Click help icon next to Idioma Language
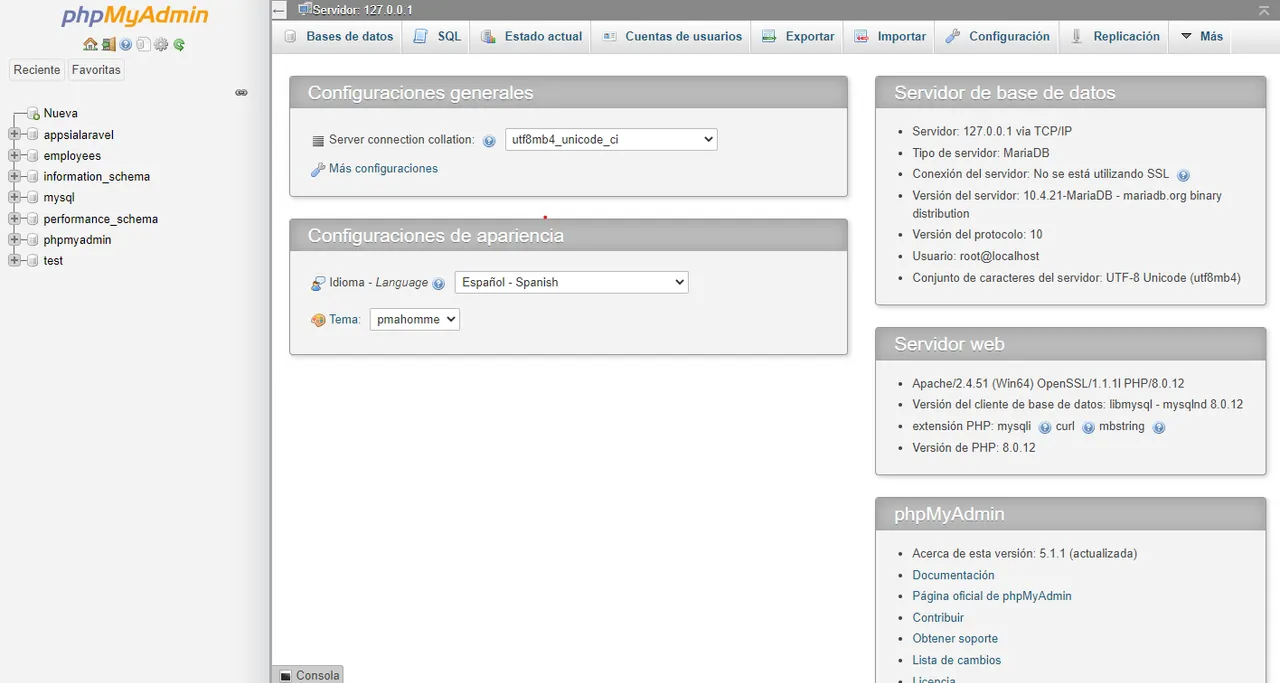Image resolution: width=1280 pixels, height=683 pixels. [438, 284]
